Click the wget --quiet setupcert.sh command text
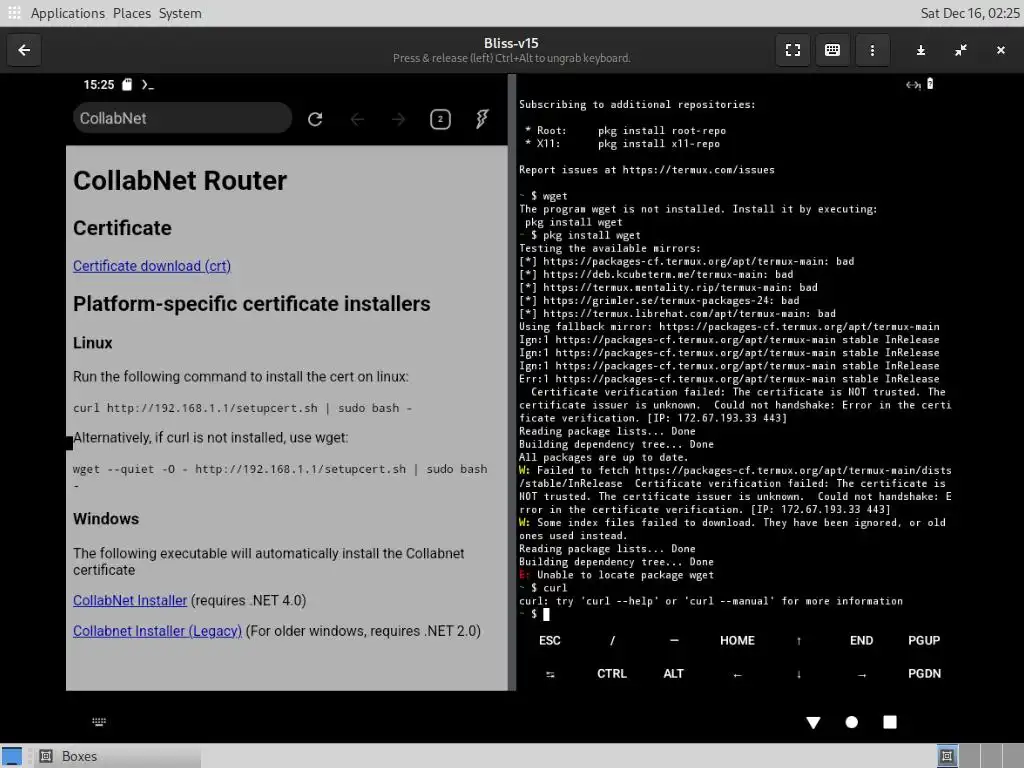The height and width of the screenshot is (768, 1024). pyautogui.click(x=280, y=476)
